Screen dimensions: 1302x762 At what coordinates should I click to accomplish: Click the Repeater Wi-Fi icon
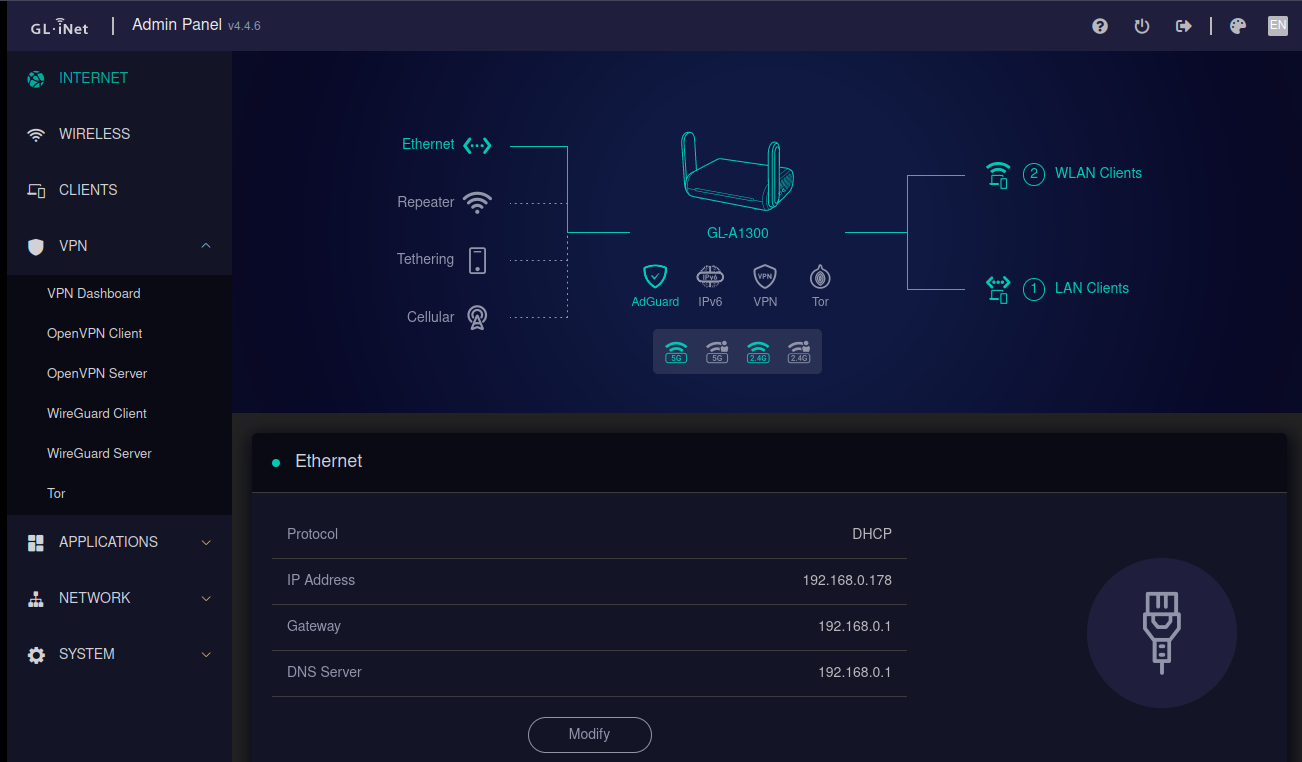coord(478,203)
